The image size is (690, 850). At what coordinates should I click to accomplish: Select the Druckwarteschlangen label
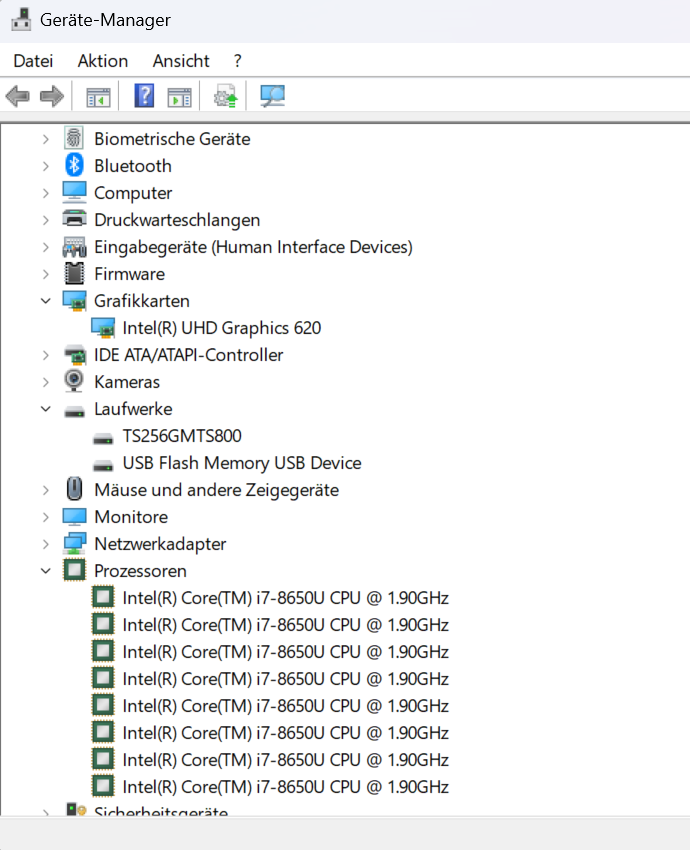pos(177,220)
